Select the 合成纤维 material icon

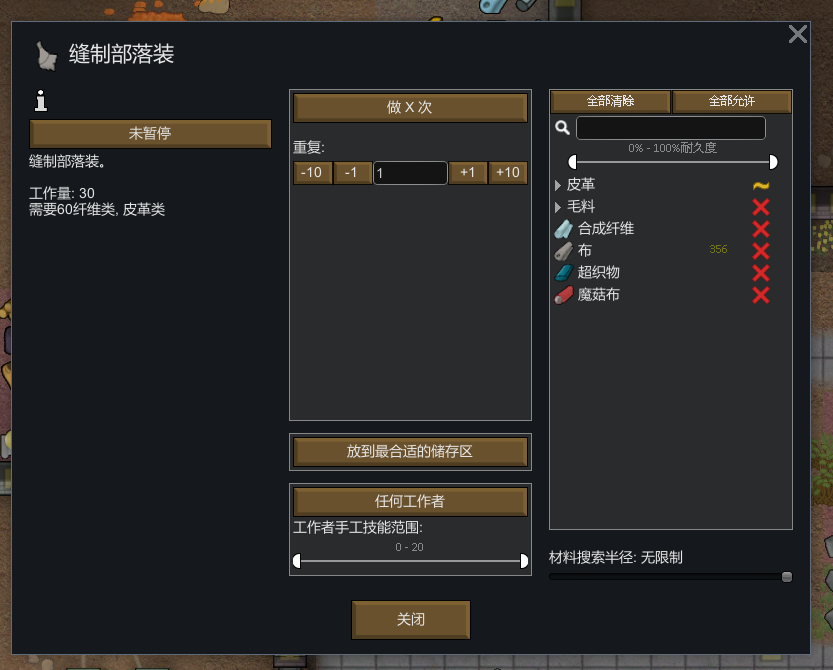[564, 229]
